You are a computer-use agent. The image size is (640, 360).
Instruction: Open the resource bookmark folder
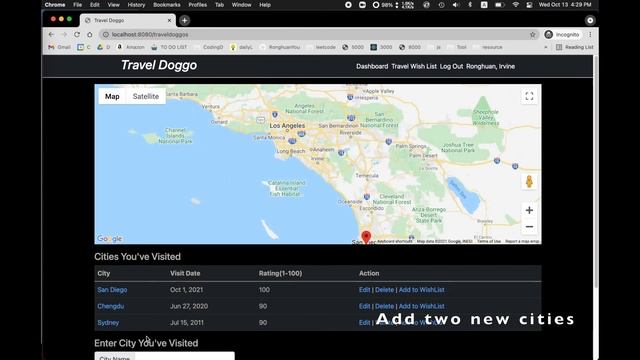[x=488, y=47]
